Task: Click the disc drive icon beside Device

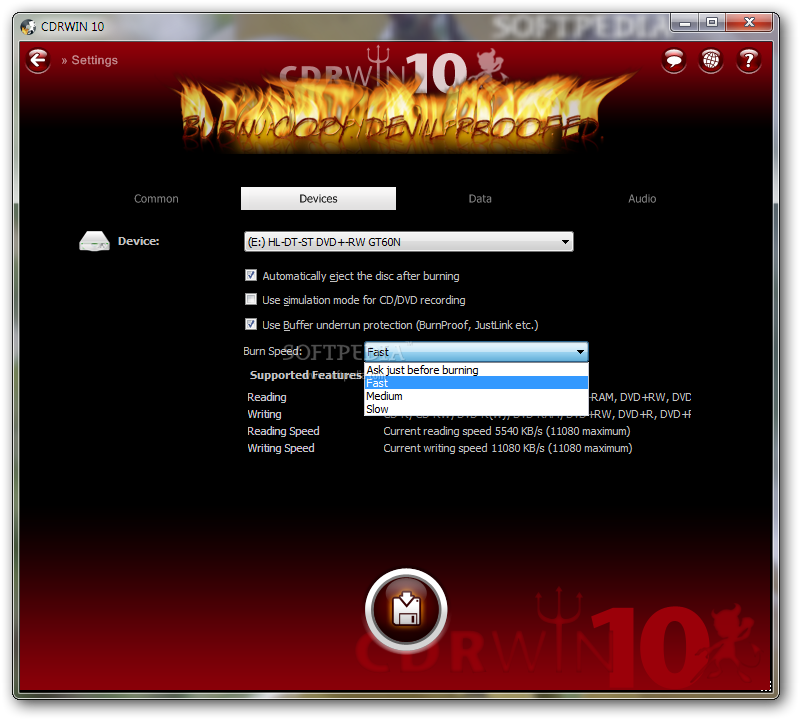Action: (94, 241)
